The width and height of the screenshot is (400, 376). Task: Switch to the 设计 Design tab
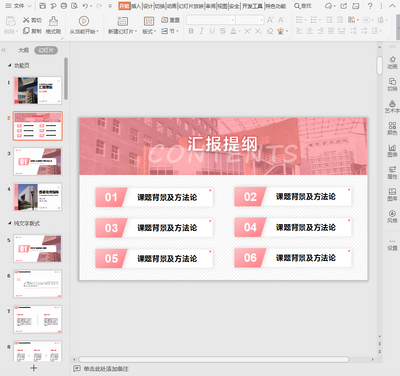pyautogui.click(x=148, y=6)
